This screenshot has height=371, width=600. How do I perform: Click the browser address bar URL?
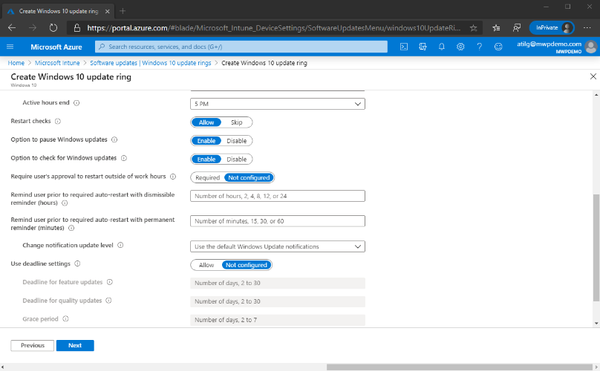coord(274,28)
